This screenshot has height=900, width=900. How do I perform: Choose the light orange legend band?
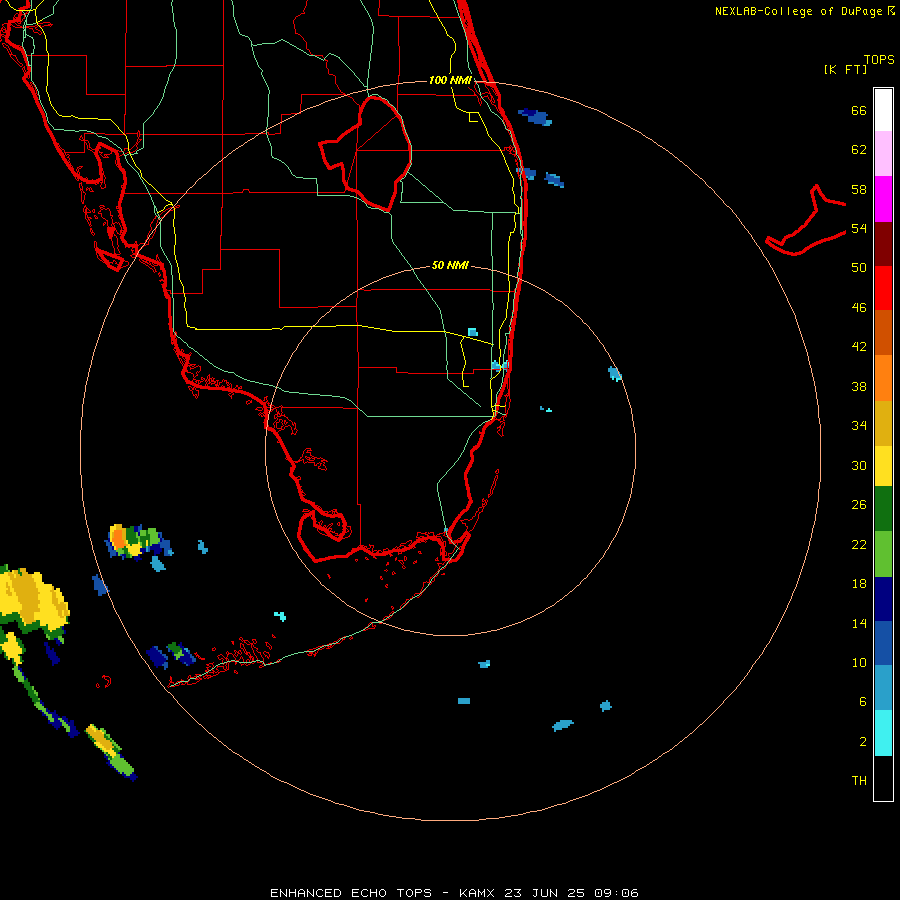click(x=883, y=378)
